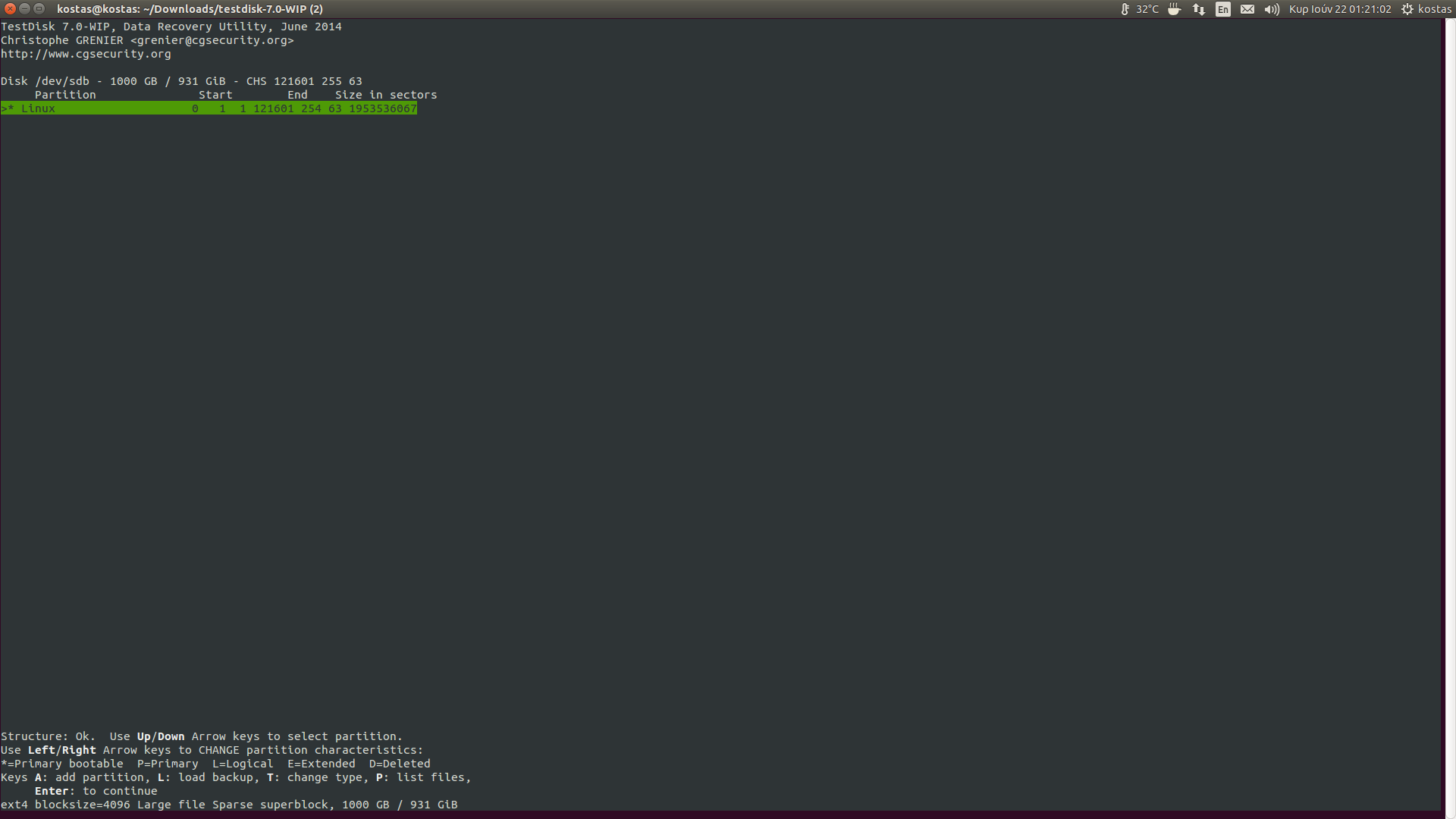Open the clock calendar dropdown
This screenshot has width=1456, height=819.
pos(1339,8)
